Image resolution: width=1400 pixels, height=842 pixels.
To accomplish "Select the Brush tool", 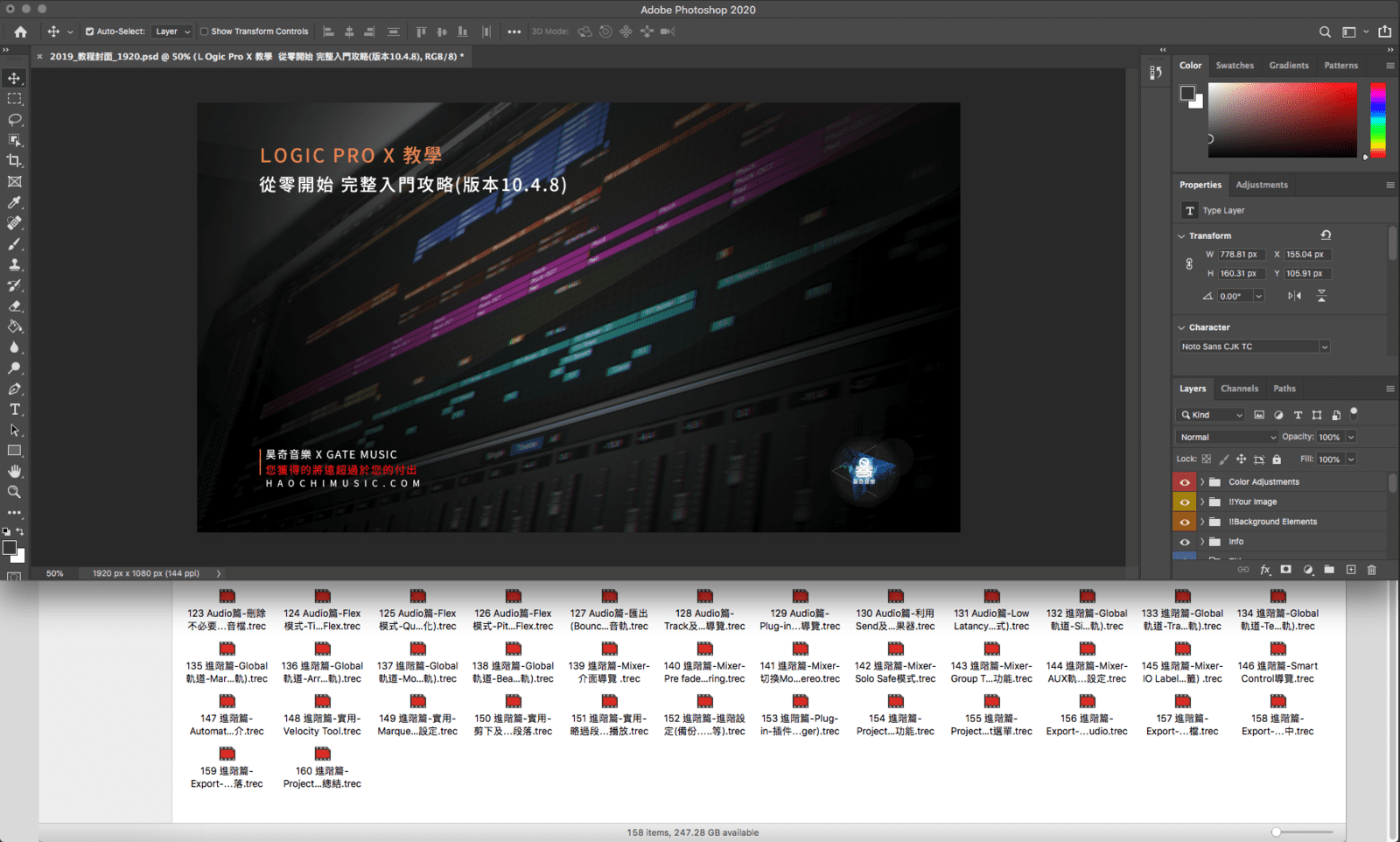I will [15, 244].
